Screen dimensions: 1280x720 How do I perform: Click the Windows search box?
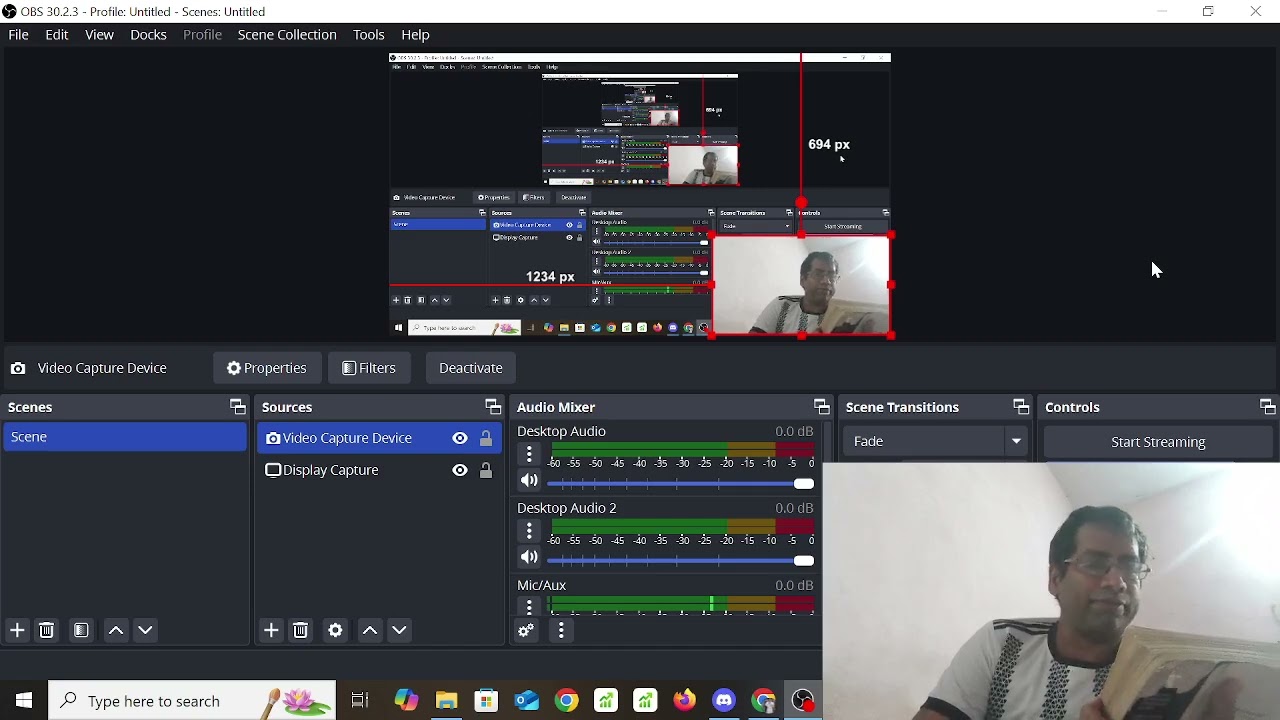[x=192, y=701]
